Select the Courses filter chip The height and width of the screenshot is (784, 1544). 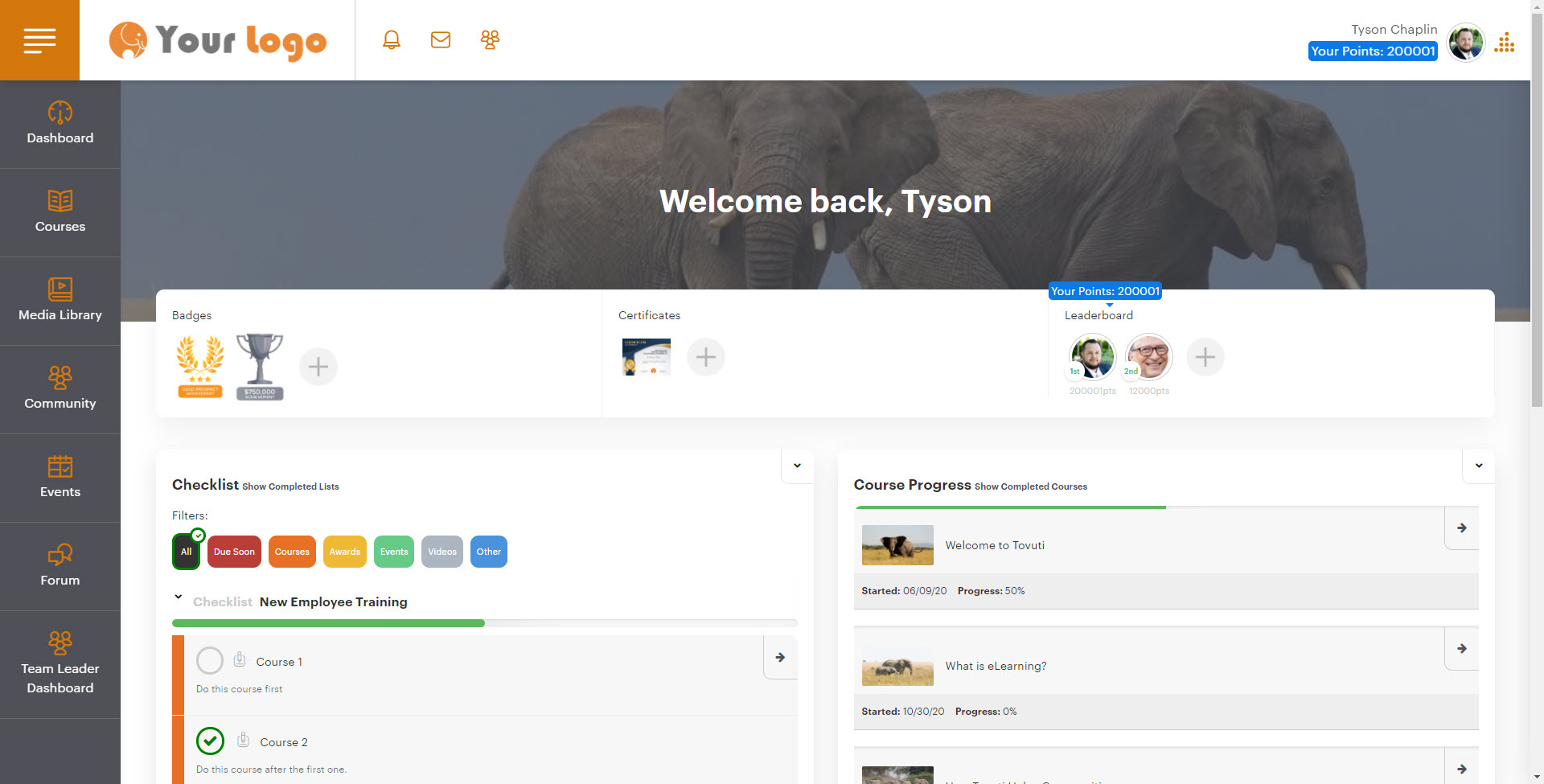(292, 552)
